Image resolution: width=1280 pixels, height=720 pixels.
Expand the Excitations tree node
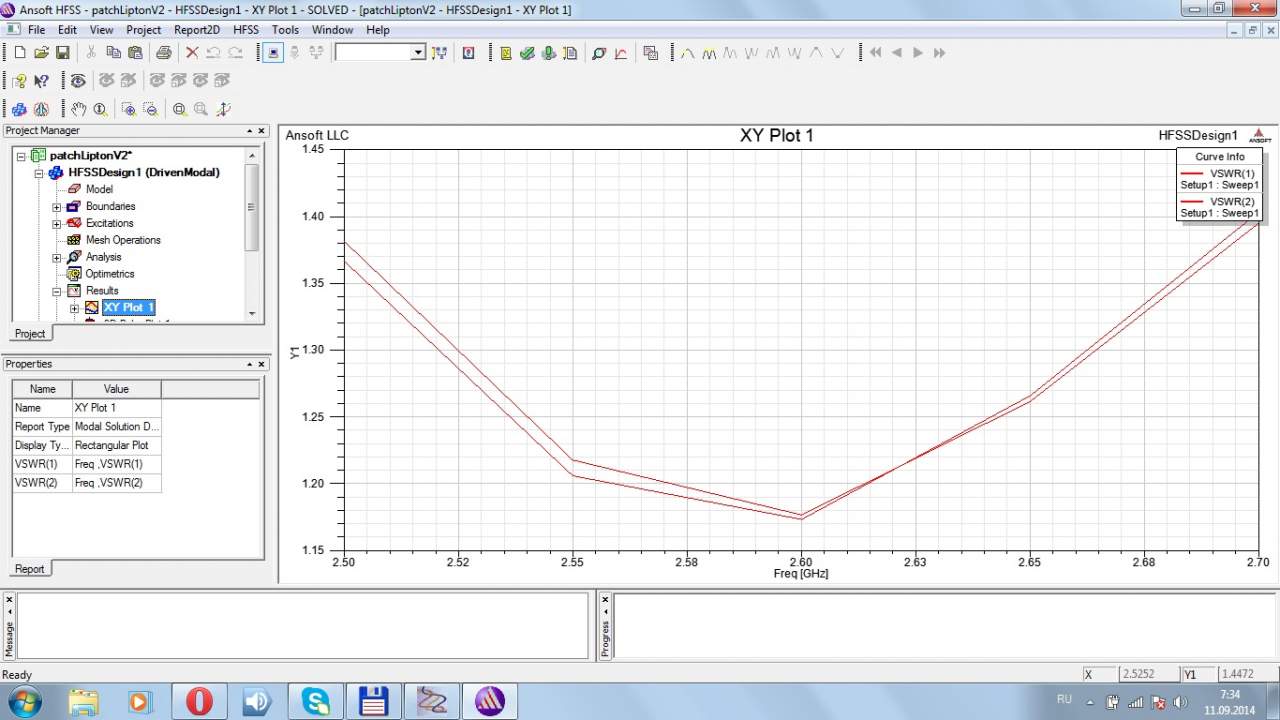(x=57, y=224)
